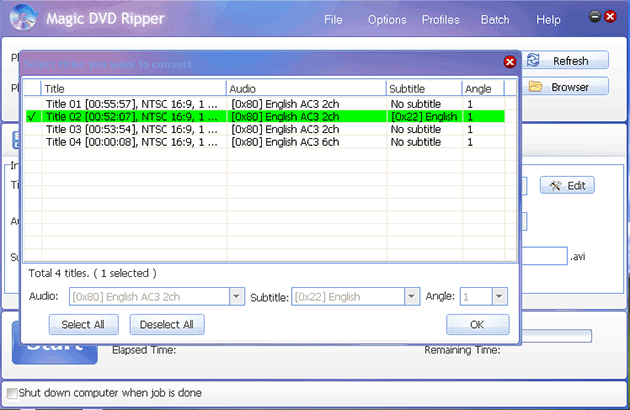Click the Audio combo box text field

(149, 297)
